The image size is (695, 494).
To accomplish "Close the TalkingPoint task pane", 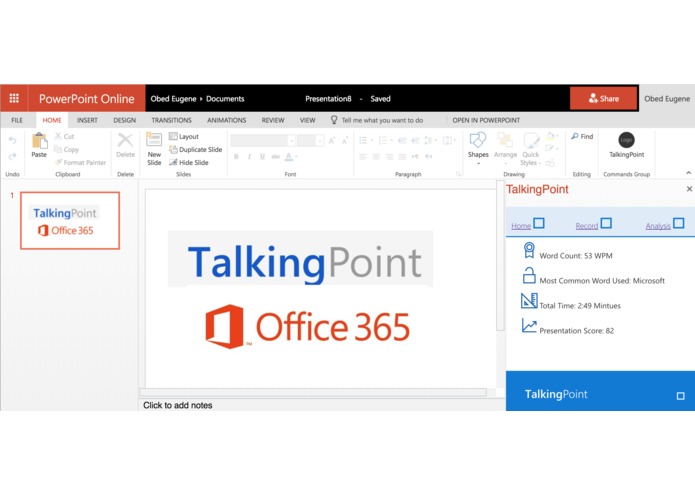I will (x=689, y=189).
